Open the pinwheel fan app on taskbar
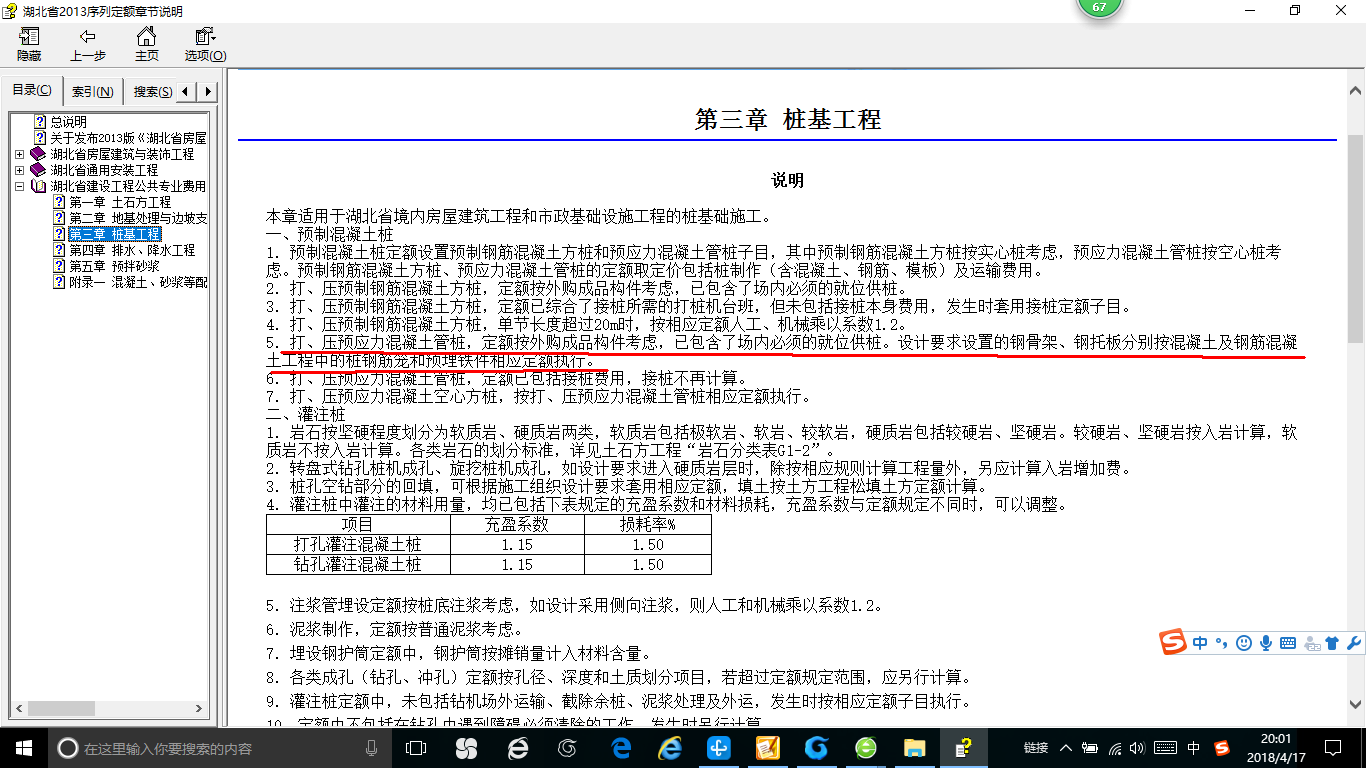This screenshot has height=768, width=1366. 466,748
